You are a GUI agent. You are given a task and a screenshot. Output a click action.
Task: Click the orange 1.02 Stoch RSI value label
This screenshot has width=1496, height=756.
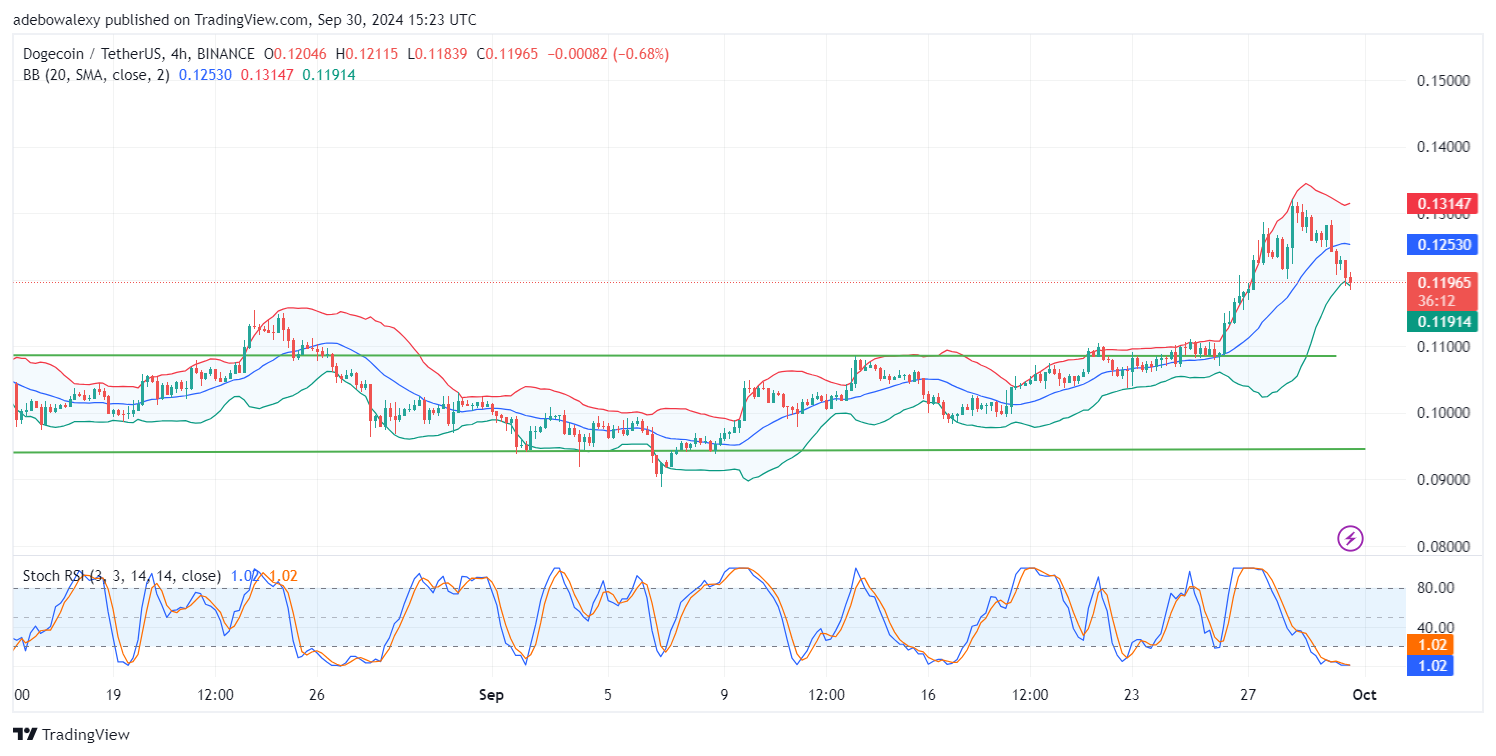[1429, 645]
